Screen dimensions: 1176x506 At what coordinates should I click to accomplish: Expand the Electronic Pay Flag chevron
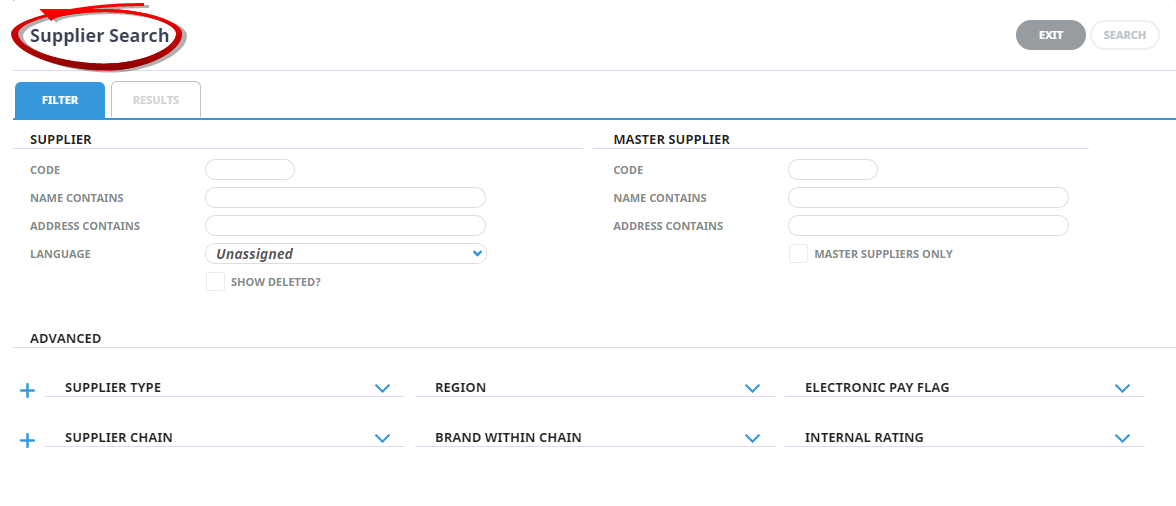[x=1122, y=388]
